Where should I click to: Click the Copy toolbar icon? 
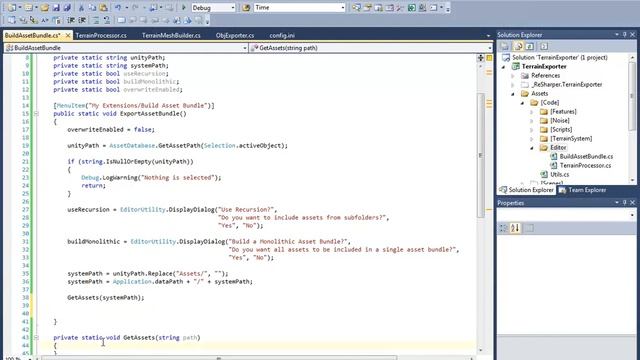[x=92, y=7]
